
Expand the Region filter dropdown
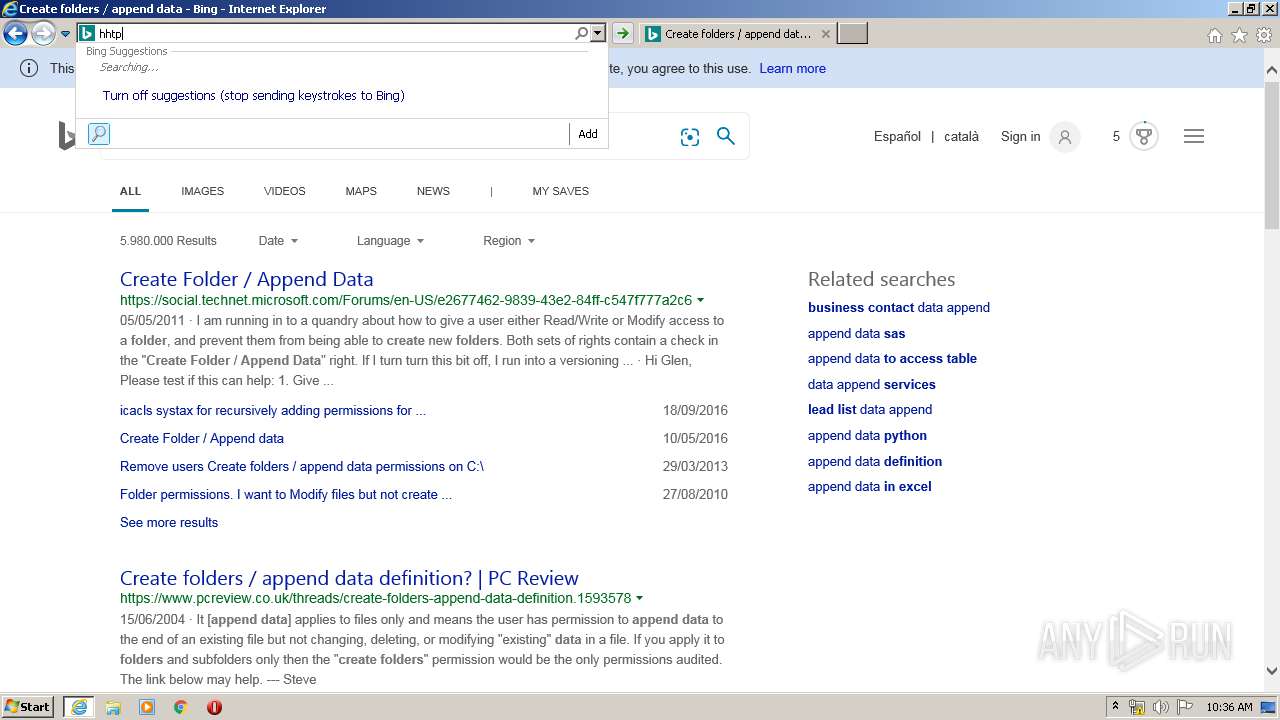click(509, 241)
